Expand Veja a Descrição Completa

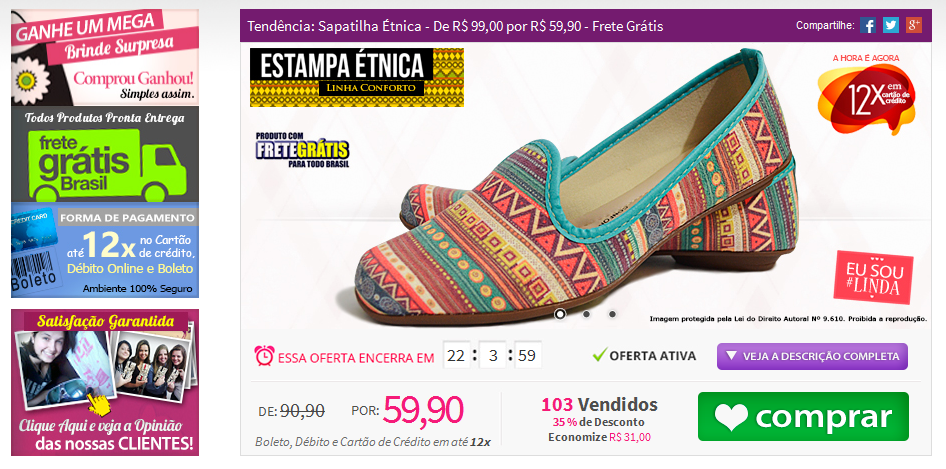pyautogui.click(x=812, y=356)
